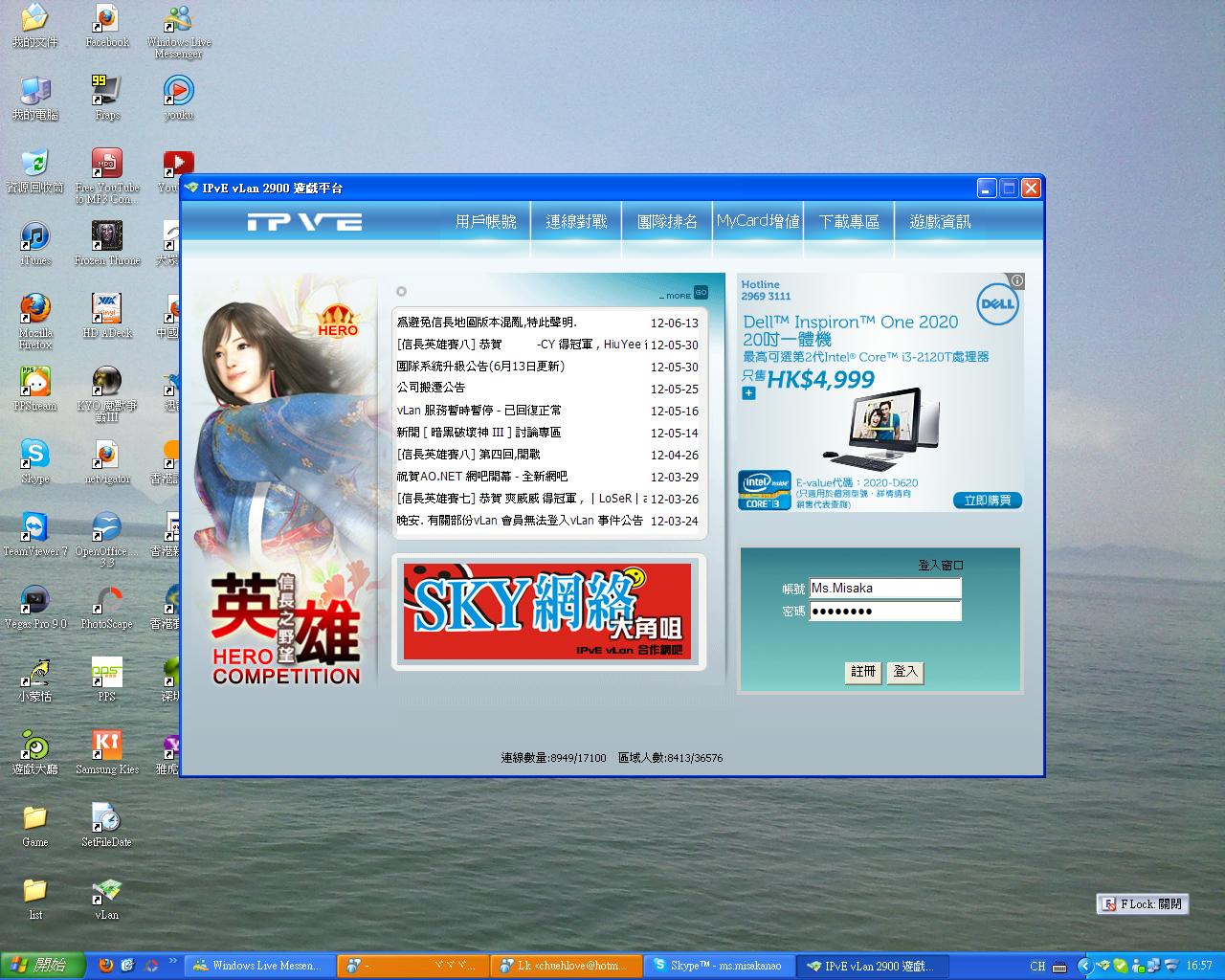
Task: Open news item 團隊系統升級公告(6月13日更新)
Action: (480, 367)
